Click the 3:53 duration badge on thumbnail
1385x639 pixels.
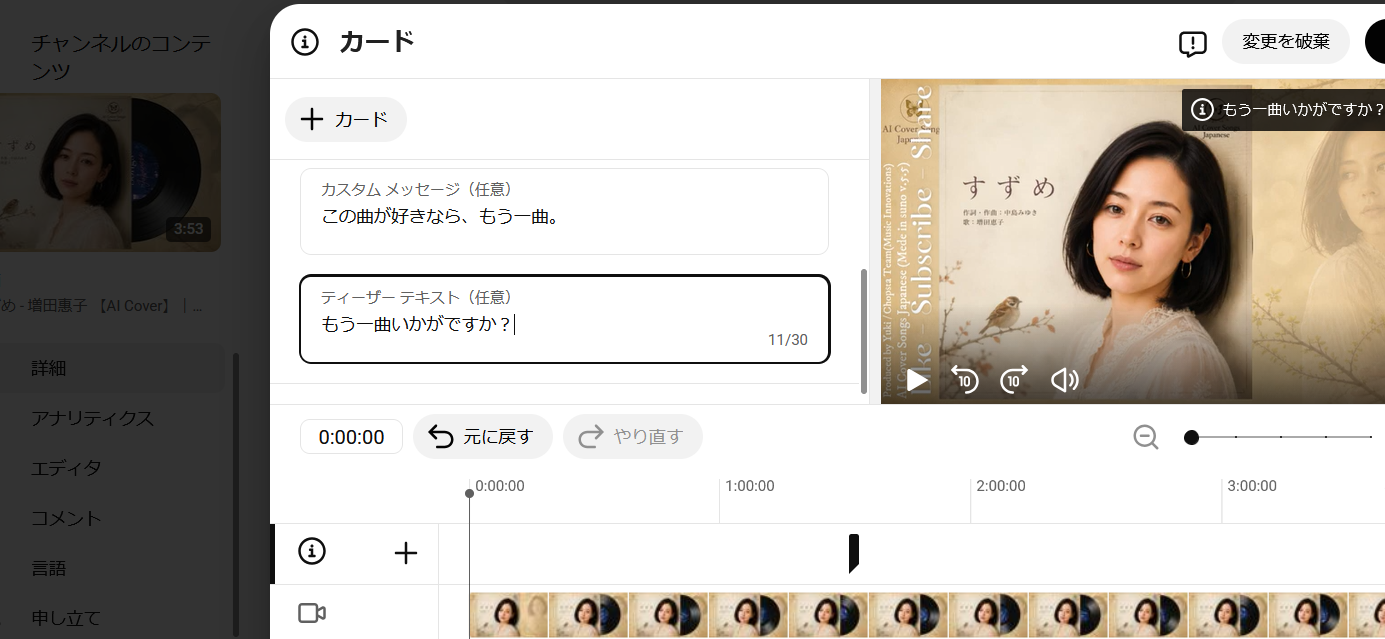click(188, 229)
